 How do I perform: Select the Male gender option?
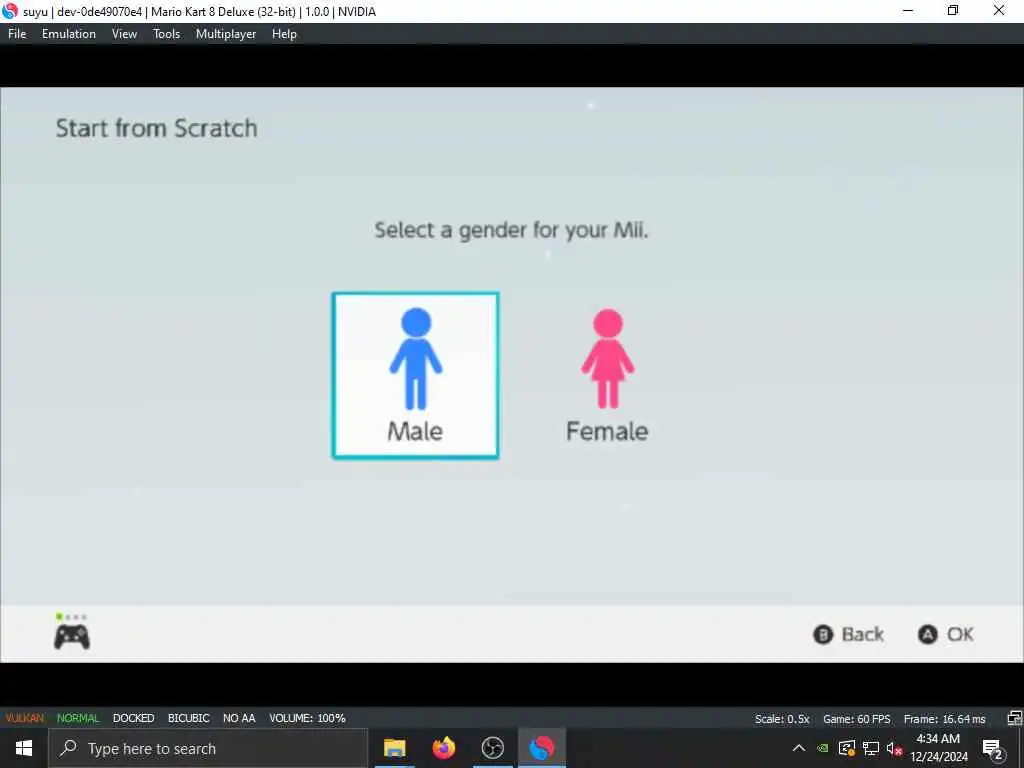coord(415,376)
